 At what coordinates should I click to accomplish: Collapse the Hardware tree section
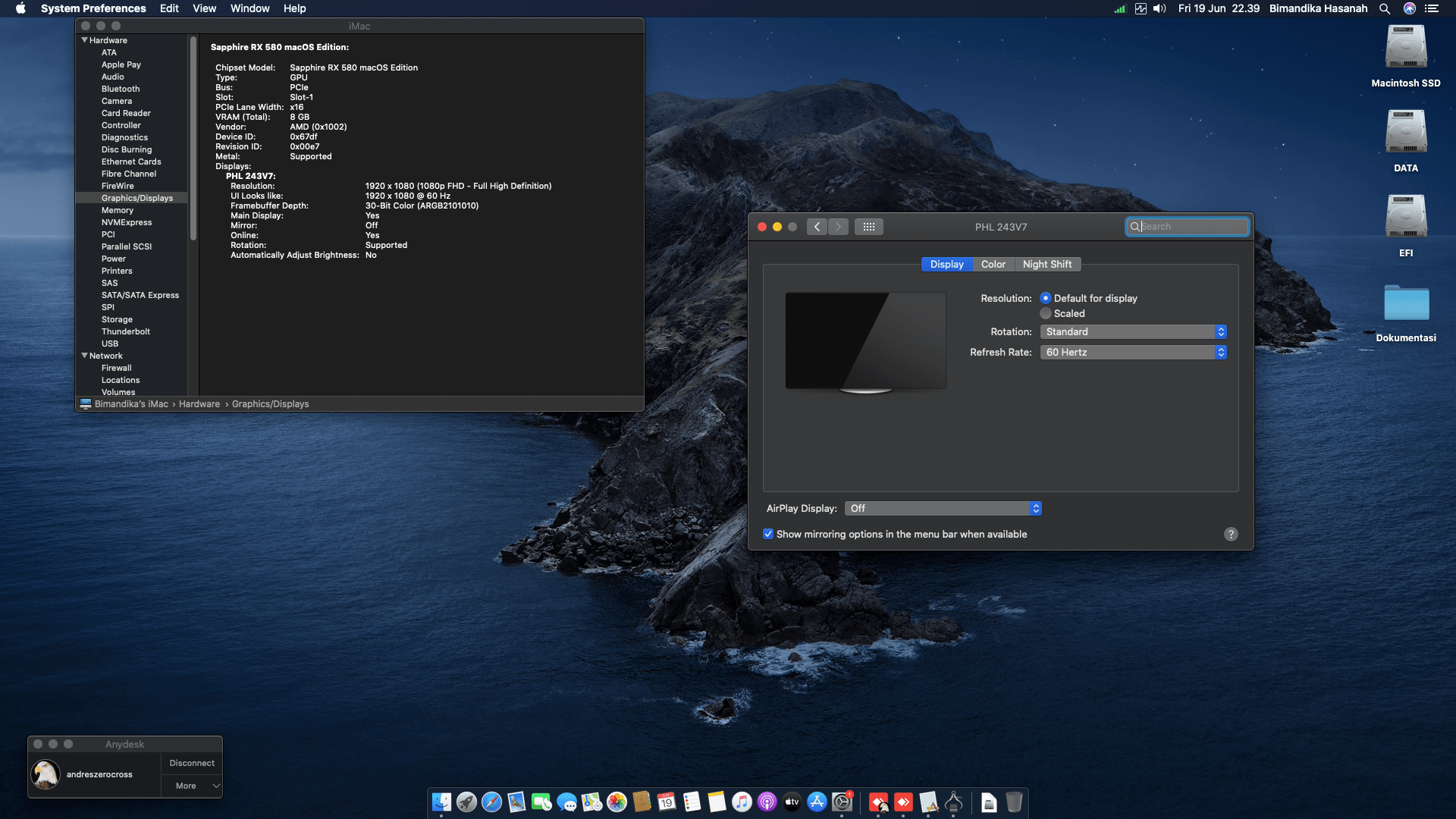(x=85, y=40)
